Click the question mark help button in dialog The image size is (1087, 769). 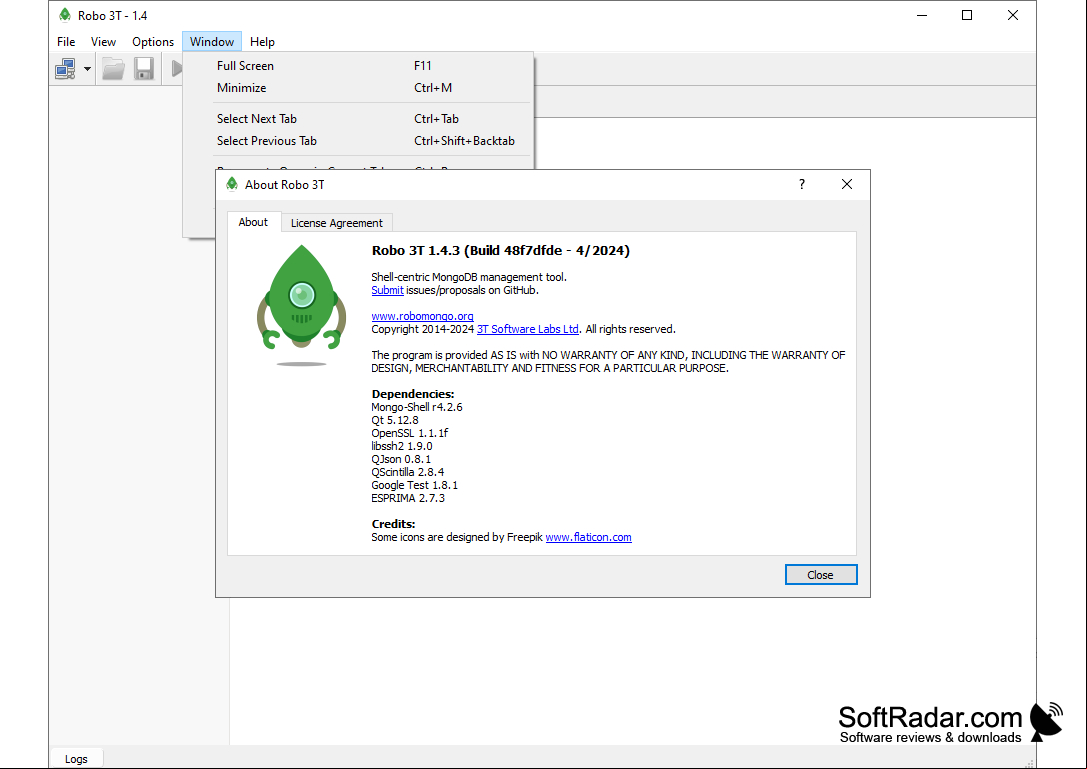coord(802,184)
